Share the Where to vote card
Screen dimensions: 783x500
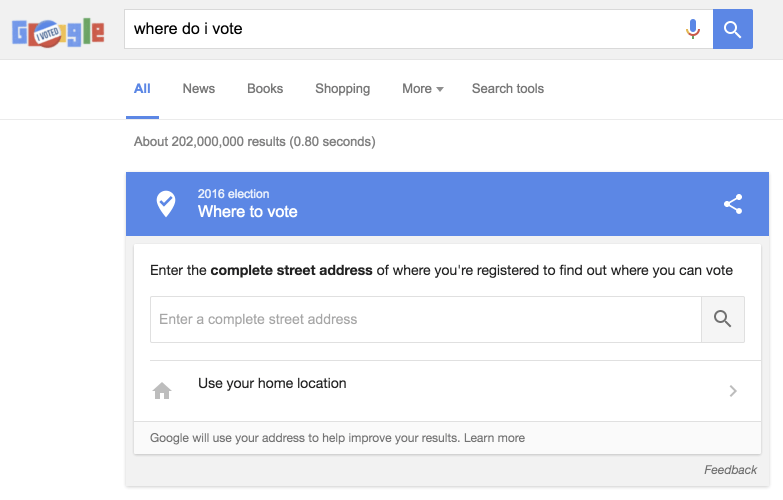pyautogui.click(x=733, y=204)
